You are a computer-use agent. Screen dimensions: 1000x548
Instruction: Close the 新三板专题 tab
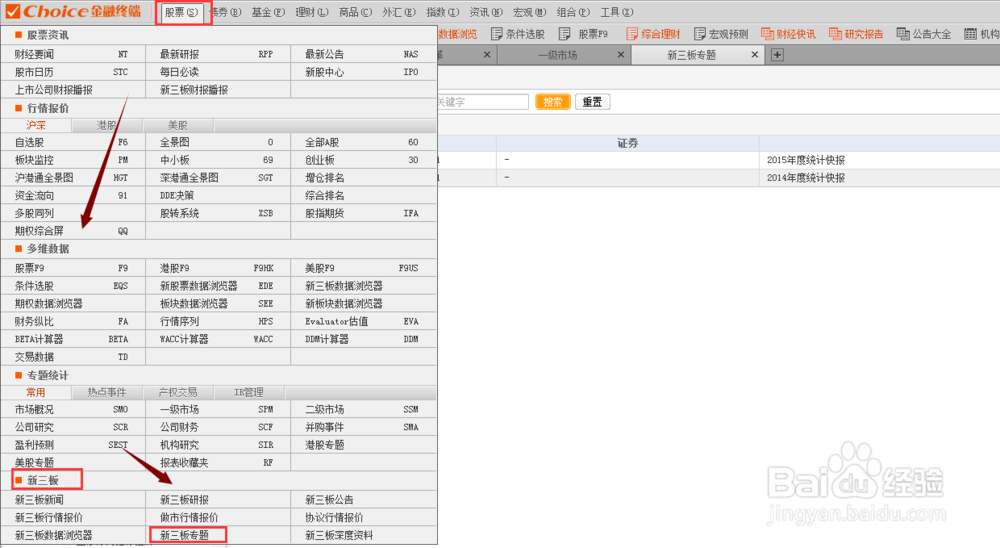754,55
